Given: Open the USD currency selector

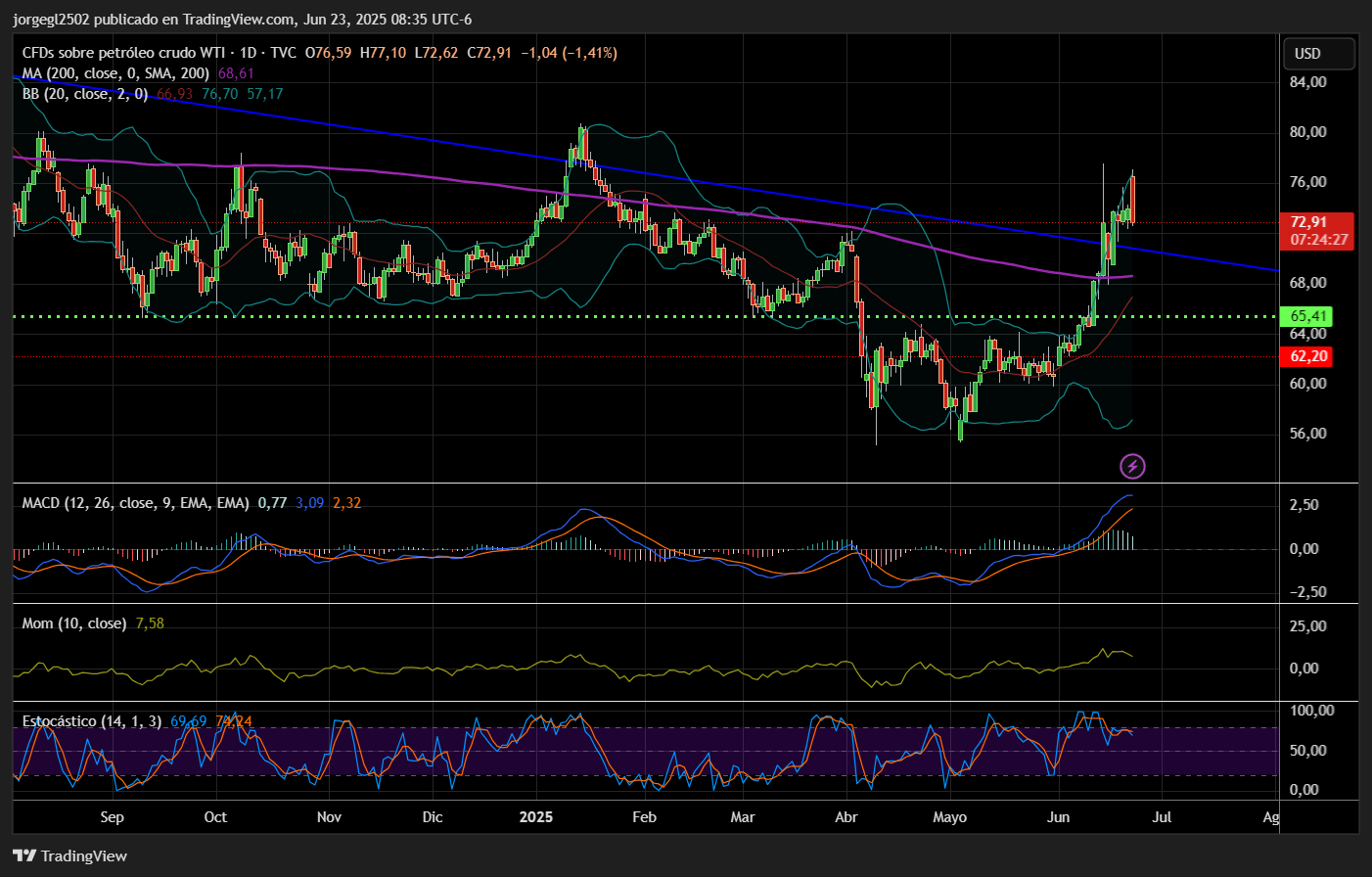Looking at the screenshot, I should [x=1319, y=53].
